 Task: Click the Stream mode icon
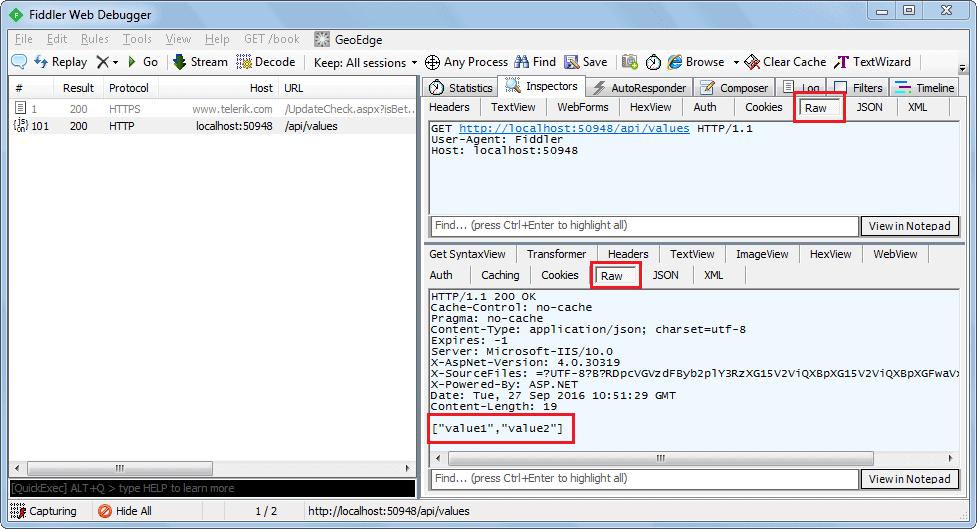pyautogui.click(x=180, y=62)
